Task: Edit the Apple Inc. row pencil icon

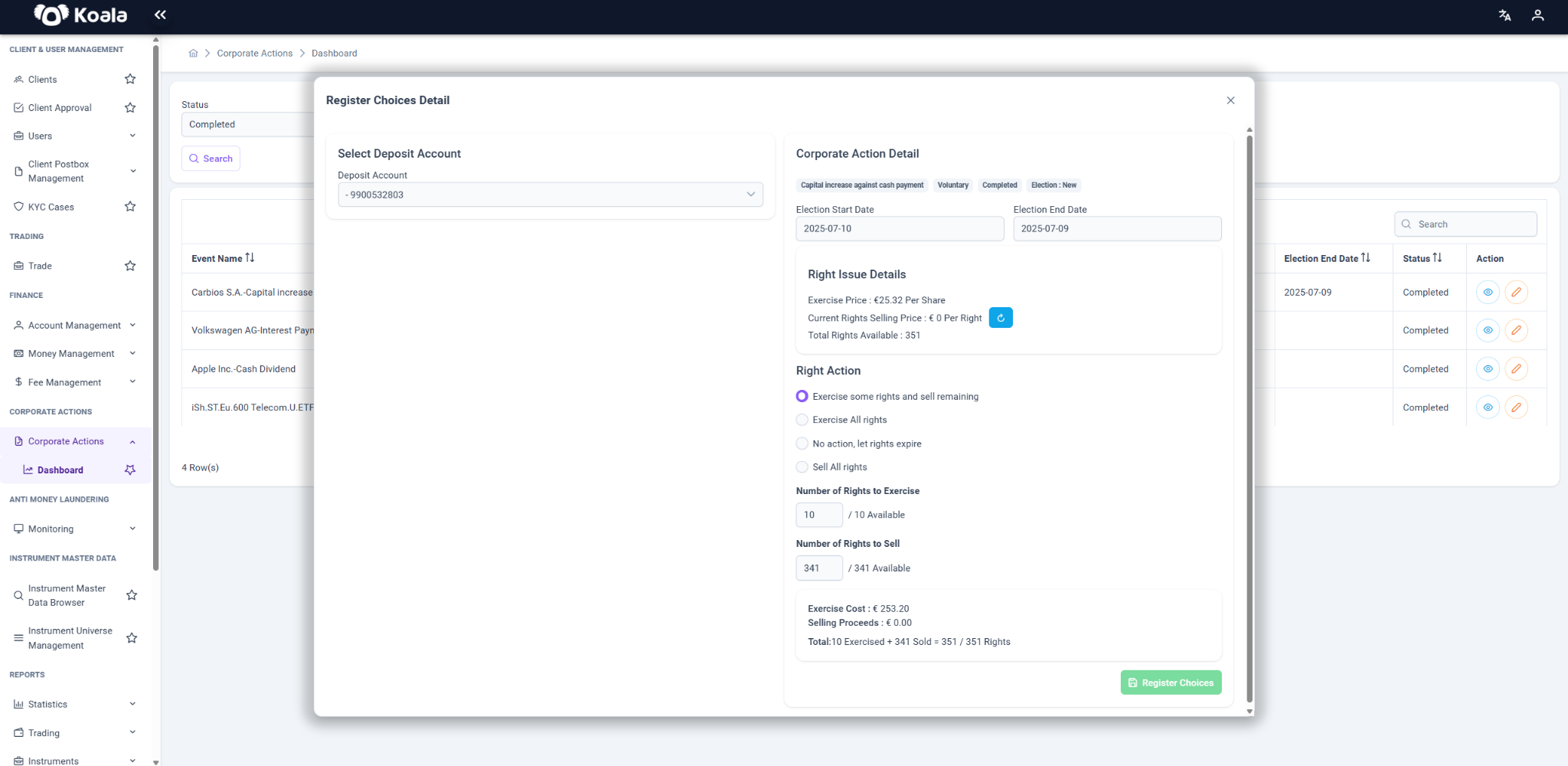Action: click(1516, 369)
